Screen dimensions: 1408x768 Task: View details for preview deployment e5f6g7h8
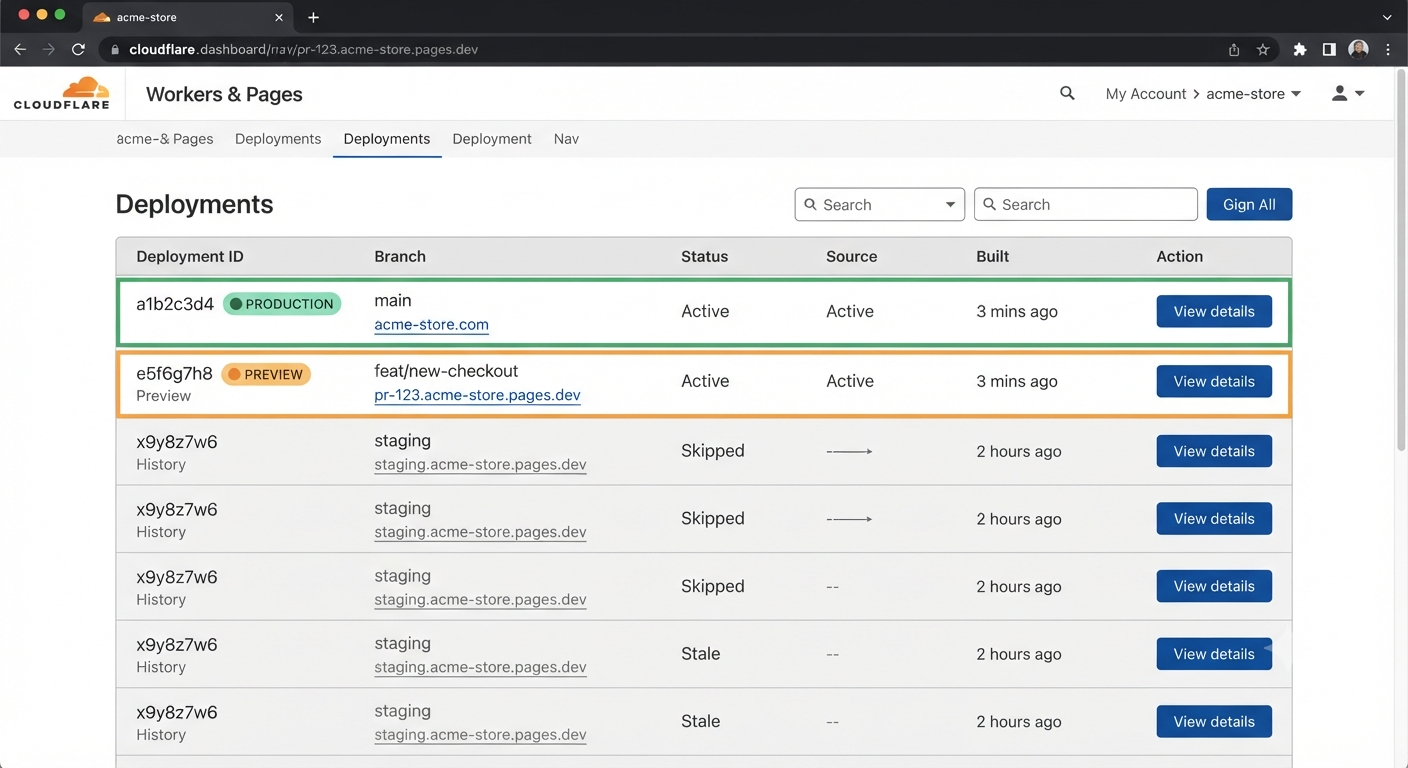[x=1214, y=381]
